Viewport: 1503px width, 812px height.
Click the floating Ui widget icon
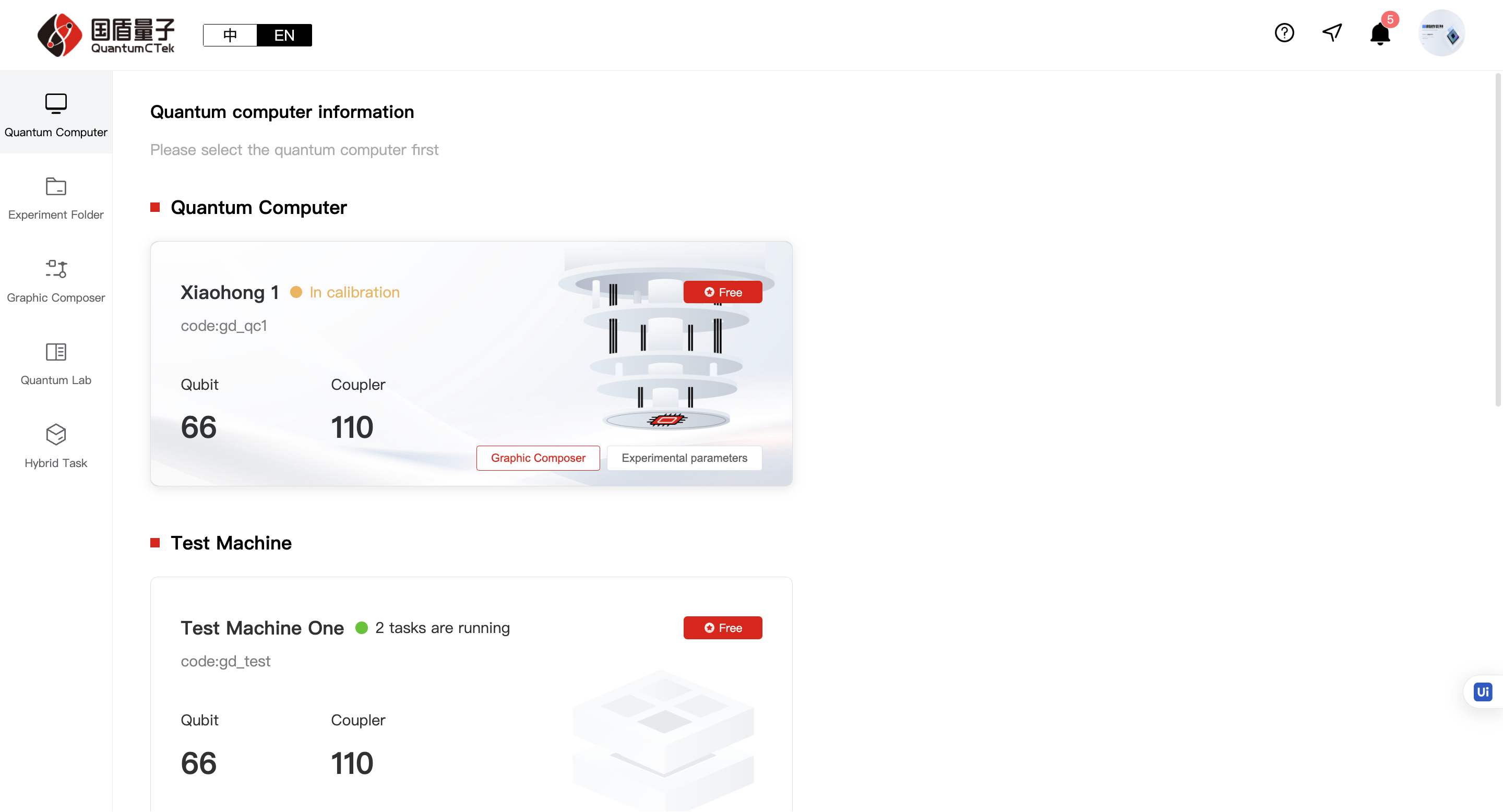click(1483, 692)
